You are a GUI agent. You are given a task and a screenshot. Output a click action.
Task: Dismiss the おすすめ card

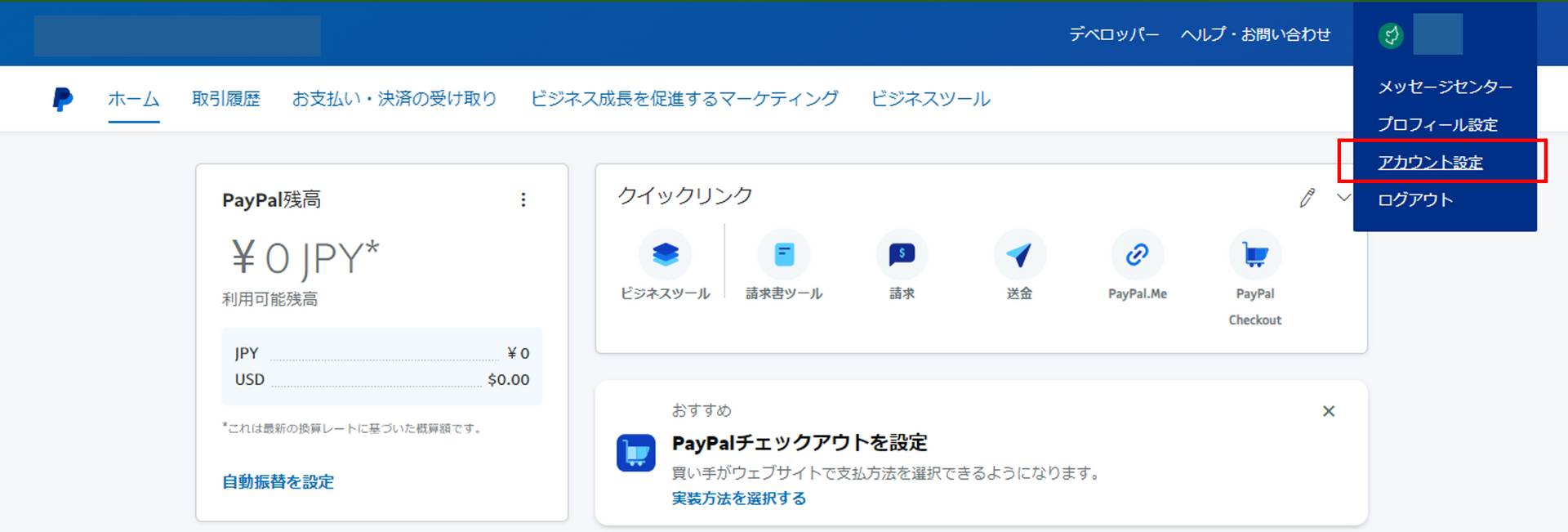[x=1329, y=411]
